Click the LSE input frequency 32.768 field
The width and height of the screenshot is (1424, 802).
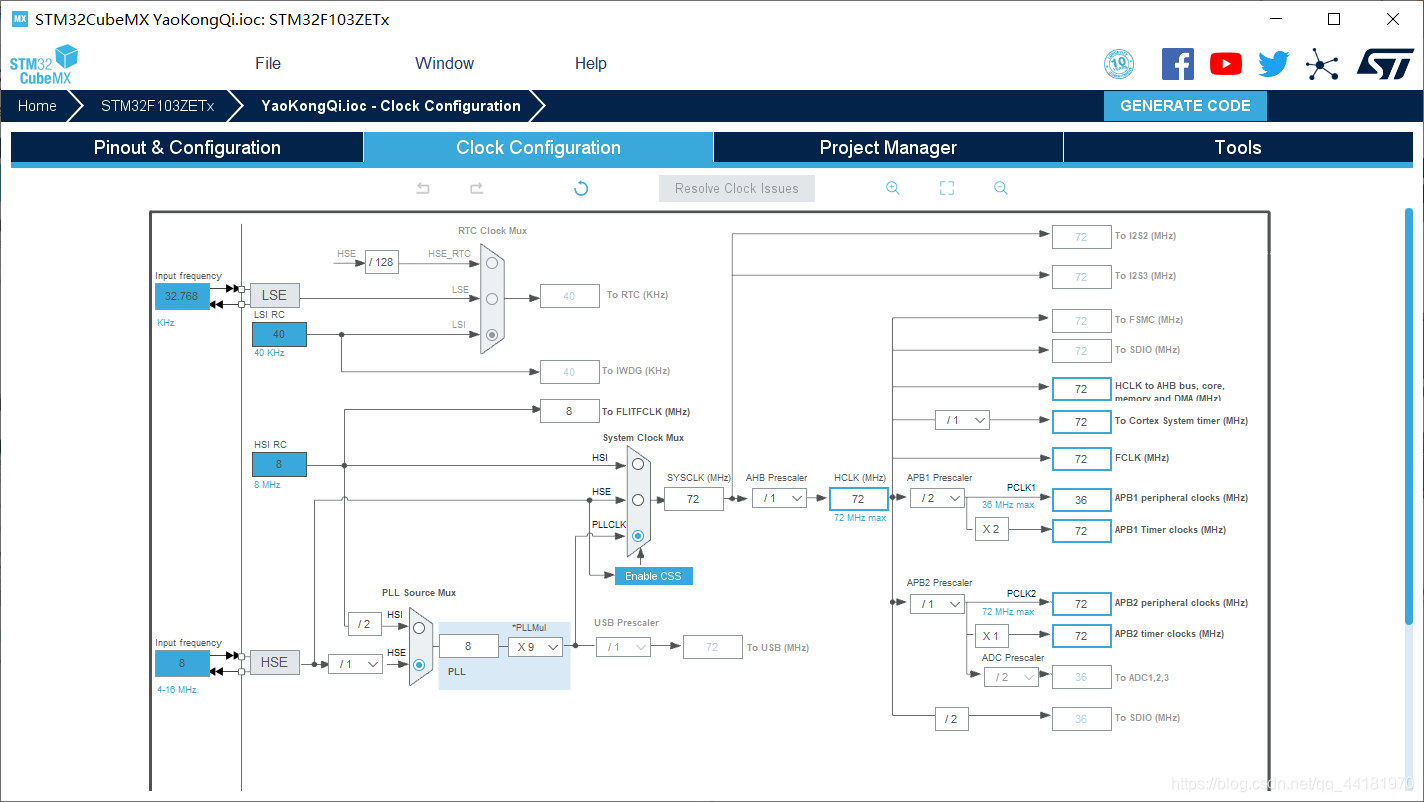(182, 296)
